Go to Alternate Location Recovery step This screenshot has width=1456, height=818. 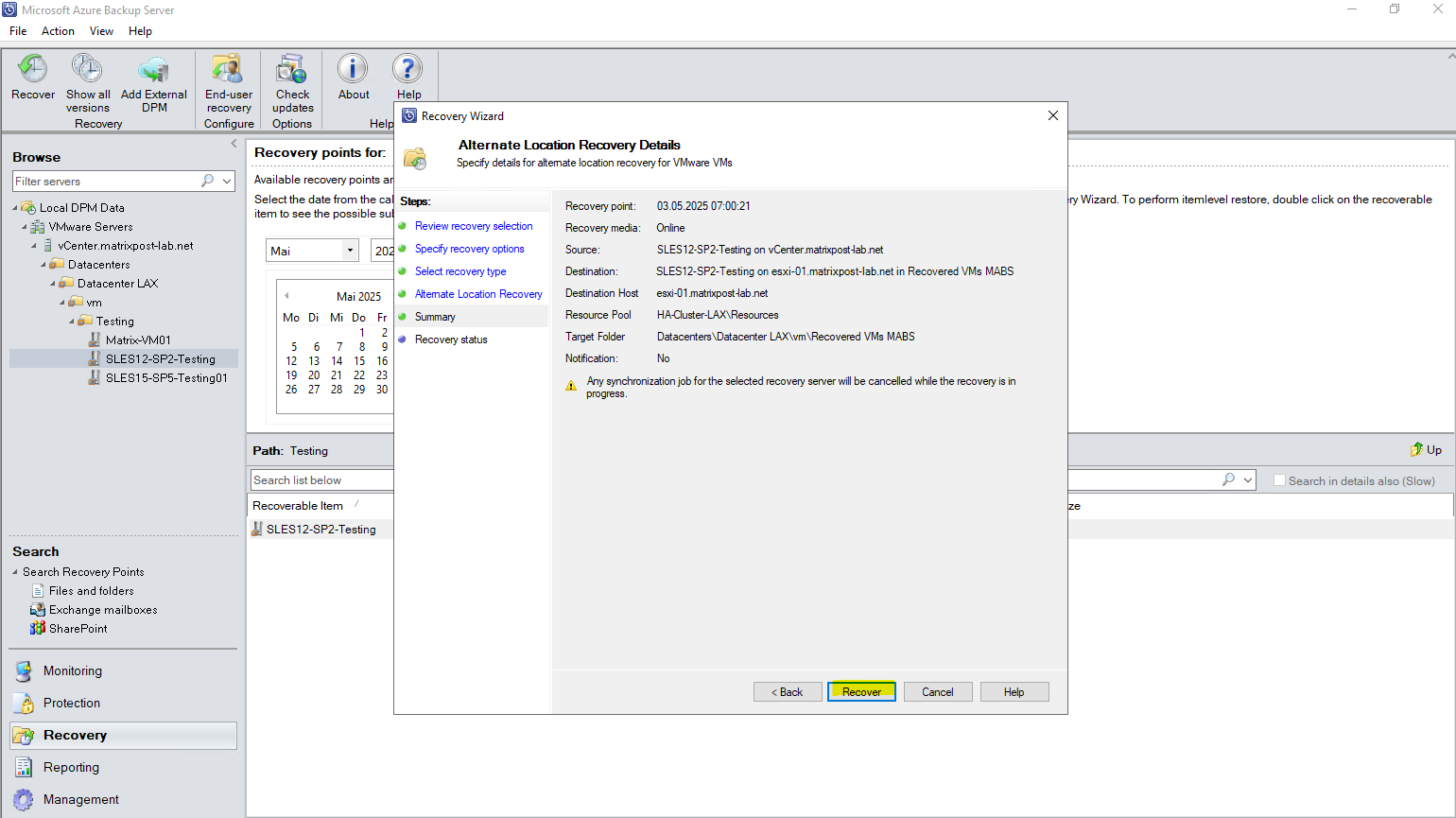tap(478, 294)
